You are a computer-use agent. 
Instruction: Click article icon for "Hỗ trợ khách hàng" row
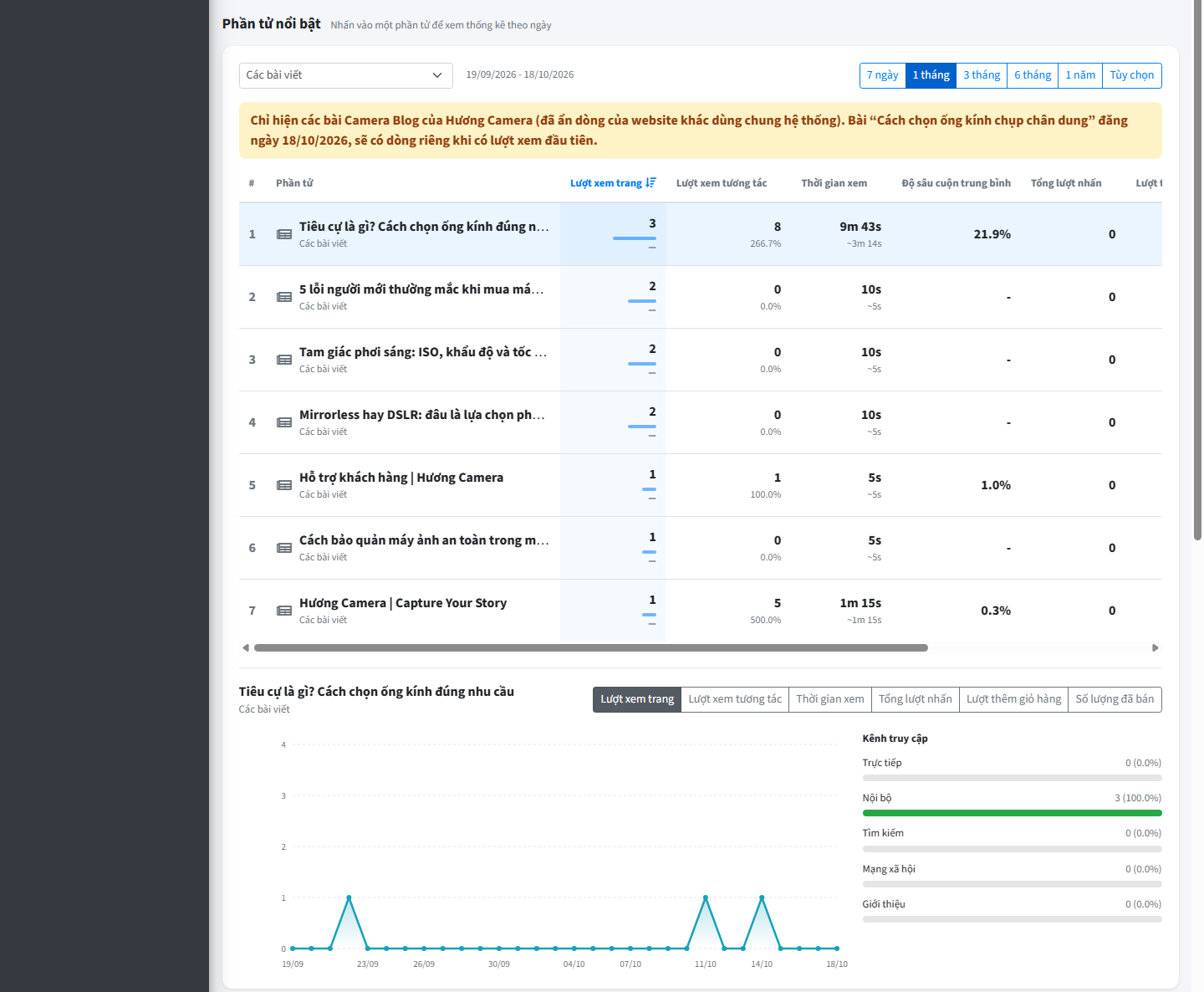(x=284, y=485)
